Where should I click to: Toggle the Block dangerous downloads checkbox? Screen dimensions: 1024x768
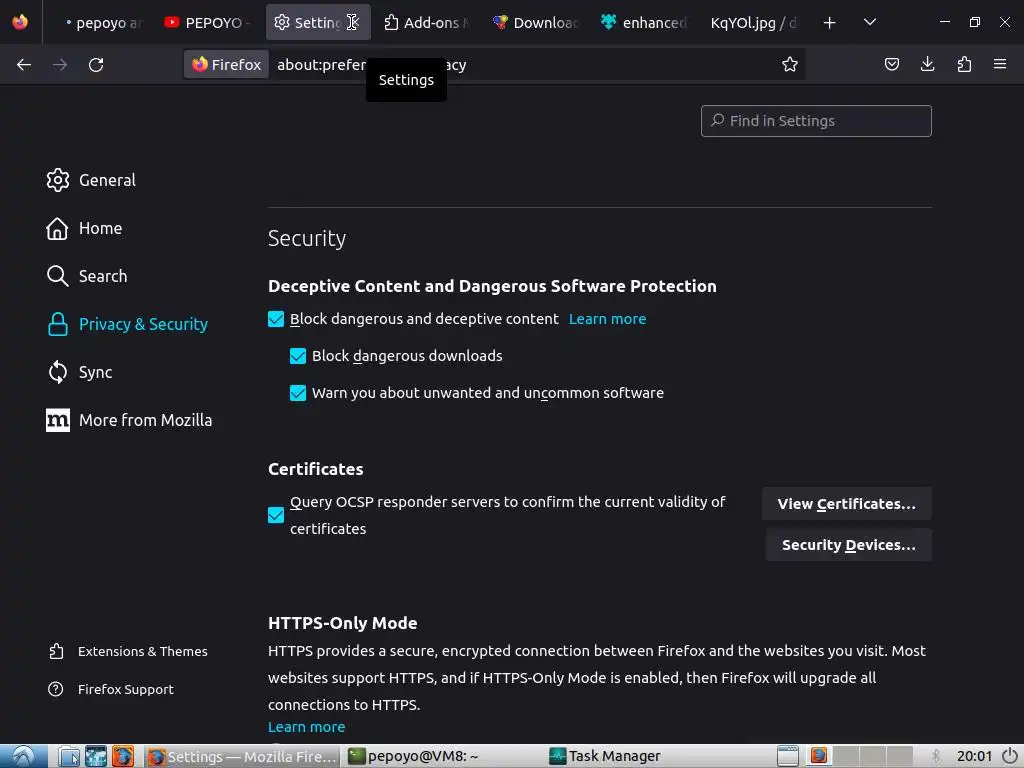click(298, 356)
